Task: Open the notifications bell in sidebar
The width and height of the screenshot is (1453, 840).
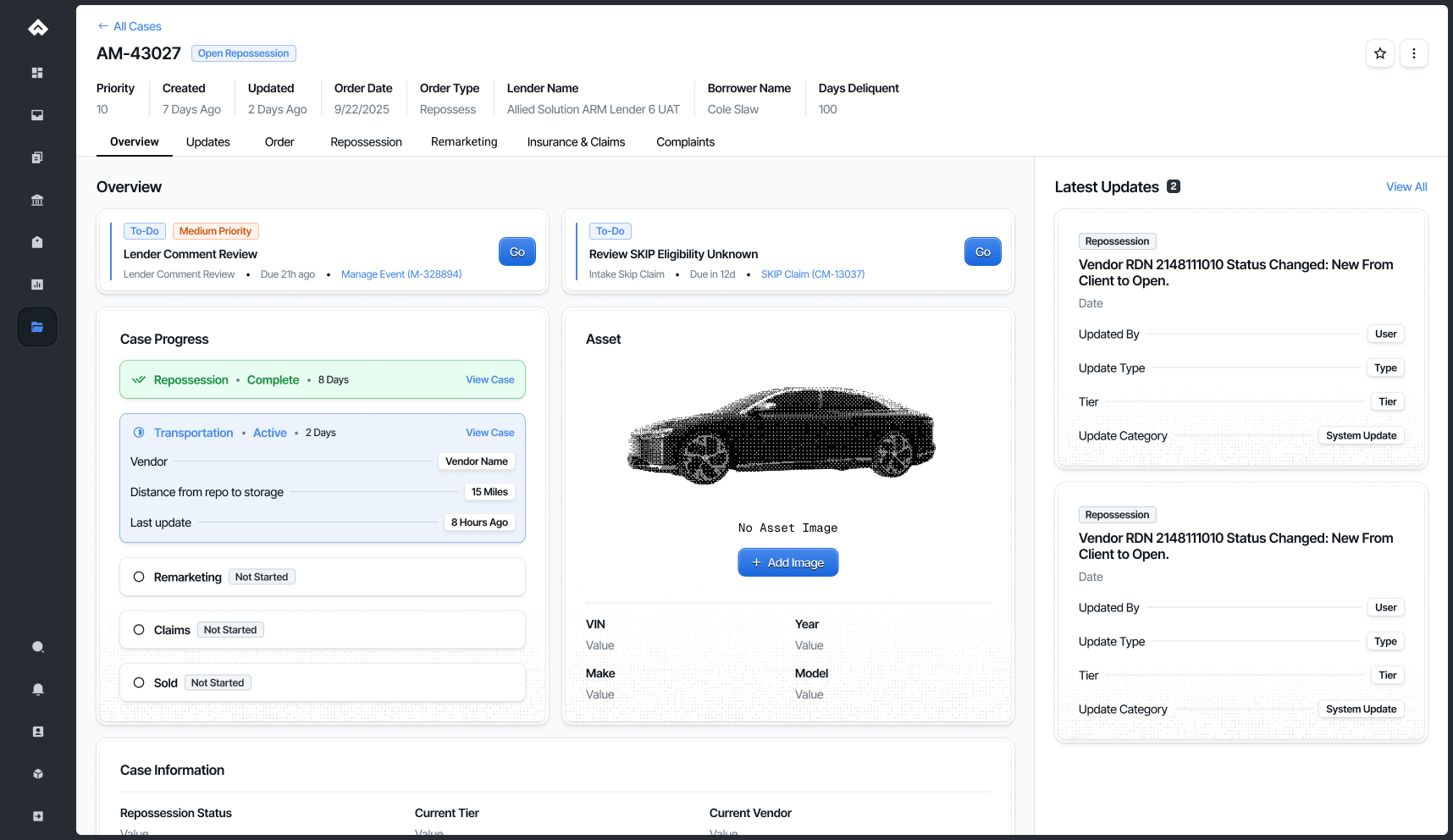Action: (x=37, y=689)
